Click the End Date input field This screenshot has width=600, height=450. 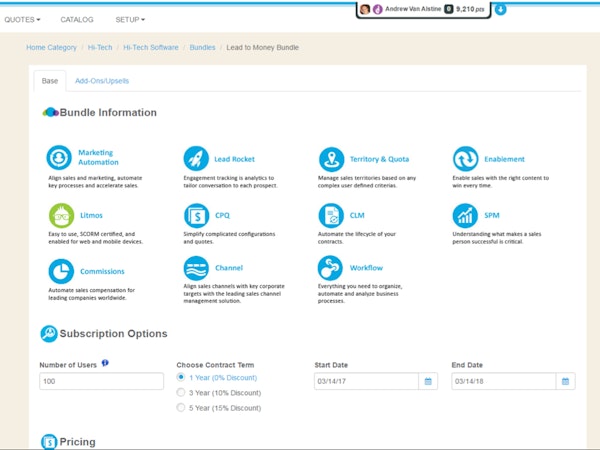pyautogui.click(x=504, y=381)
